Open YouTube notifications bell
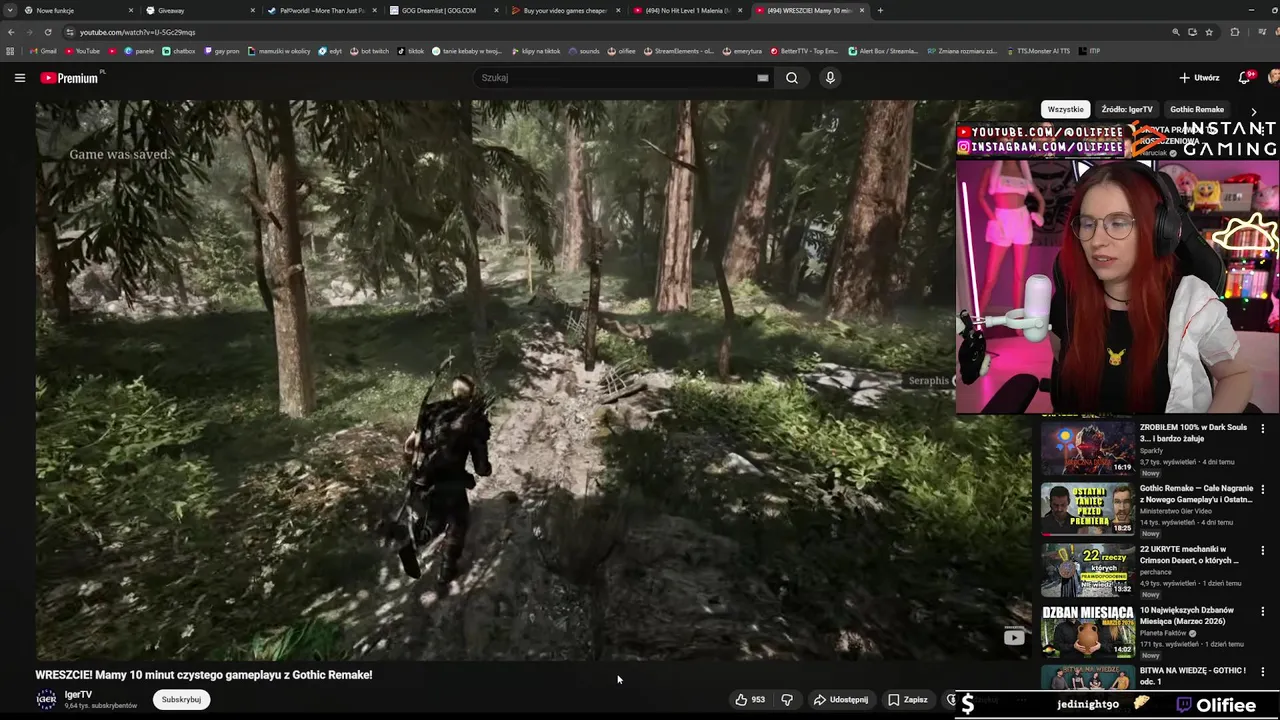Screen dimensions: 1280x720 [1245, 77]
